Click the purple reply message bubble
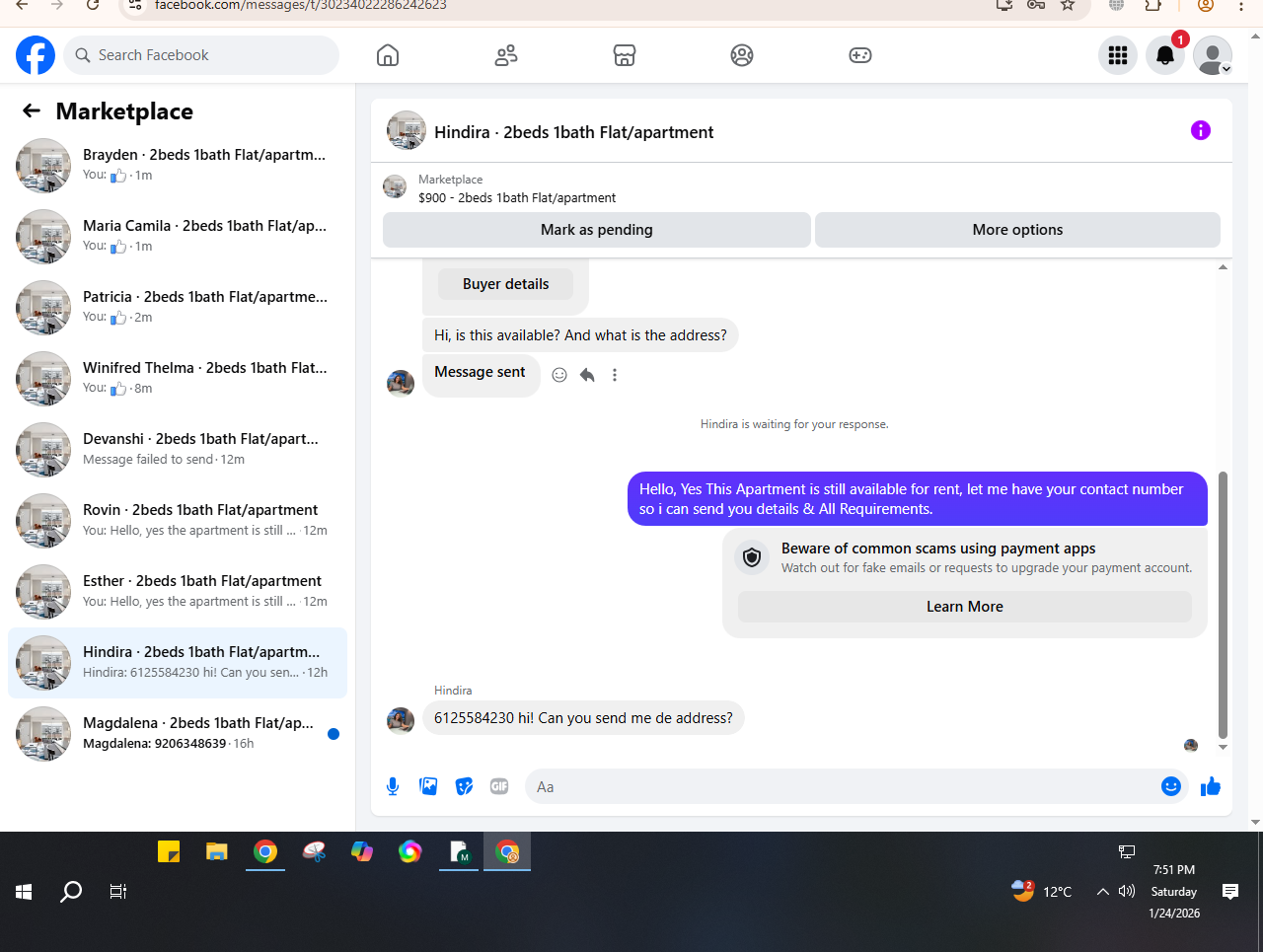 pyautogui.click(x=918, y=499)
